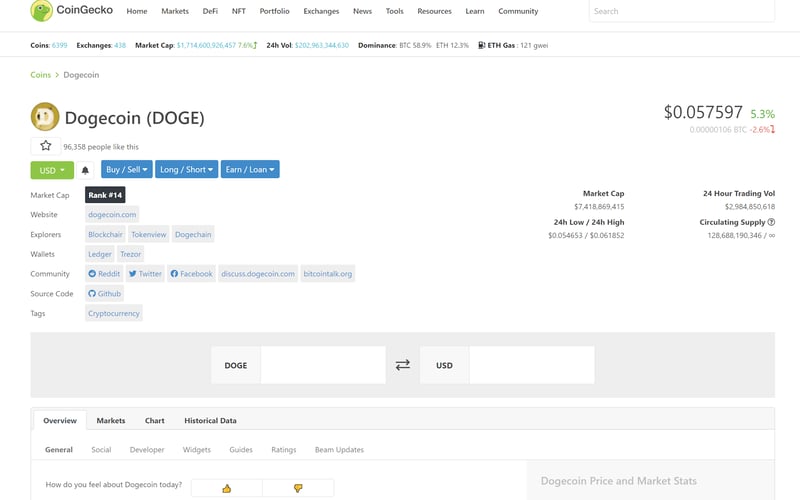Click the 24h Vol value link

[x=322, y=45]
